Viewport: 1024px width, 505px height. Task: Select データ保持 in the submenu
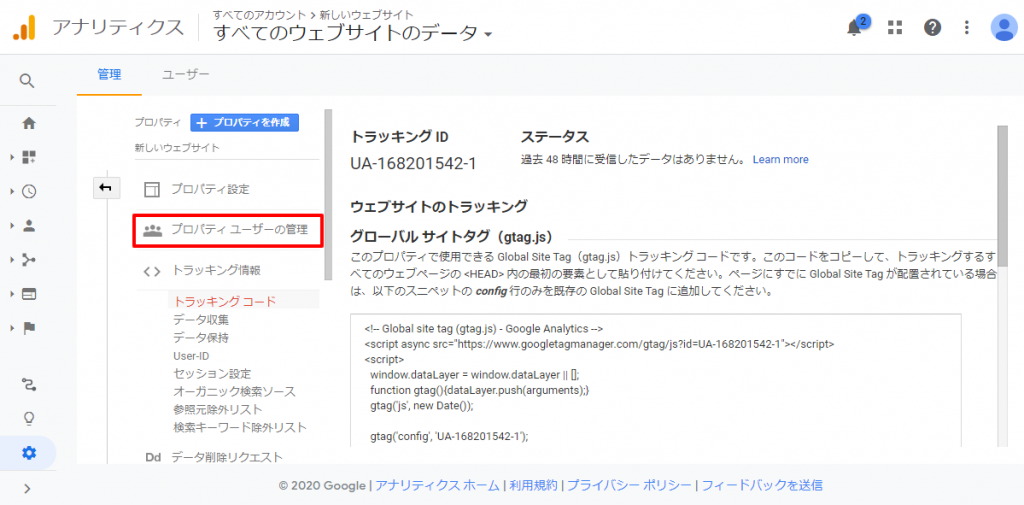coord(201,338)
